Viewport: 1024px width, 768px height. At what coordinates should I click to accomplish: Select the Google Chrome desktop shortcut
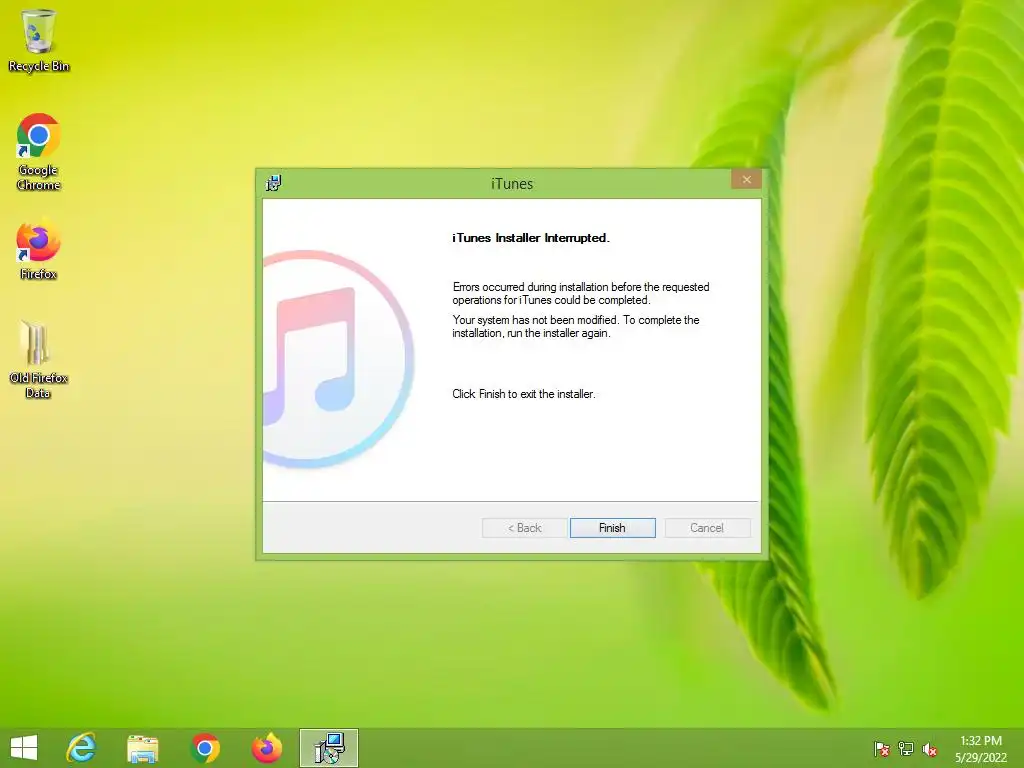(39, 152)
